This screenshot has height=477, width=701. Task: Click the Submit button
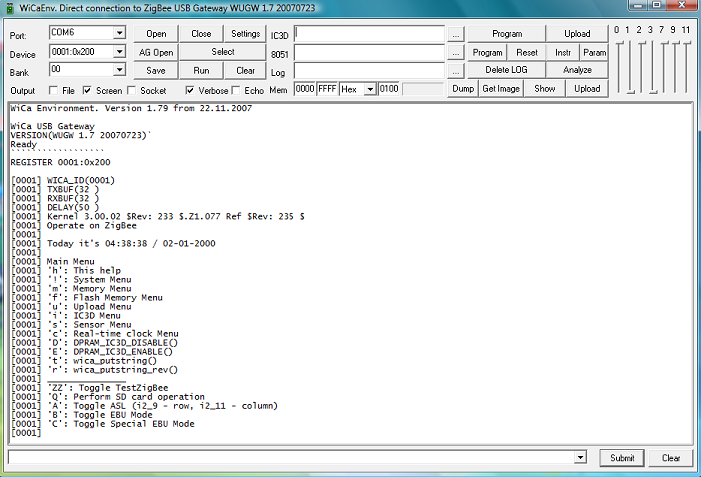(x=622, y=458)
